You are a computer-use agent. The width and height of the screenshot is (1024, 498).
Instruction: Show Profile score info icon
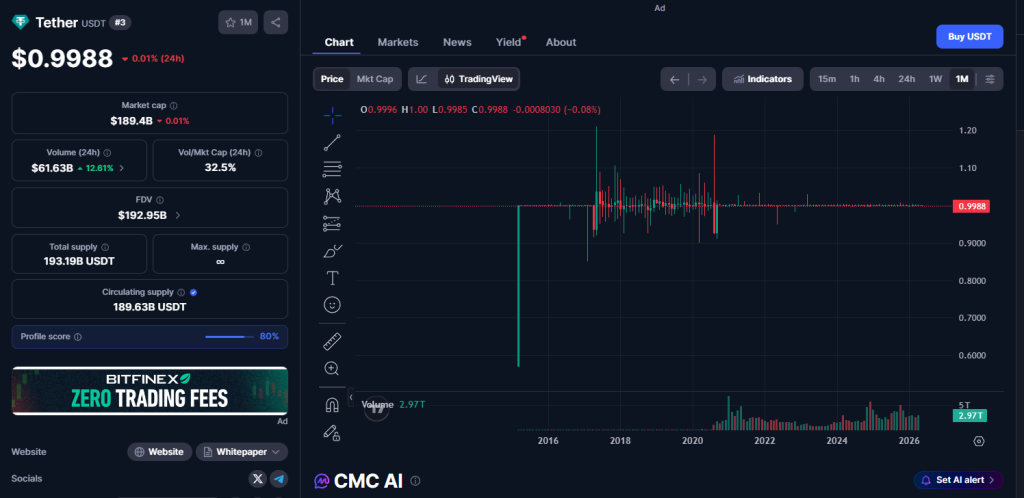[78, 337]
